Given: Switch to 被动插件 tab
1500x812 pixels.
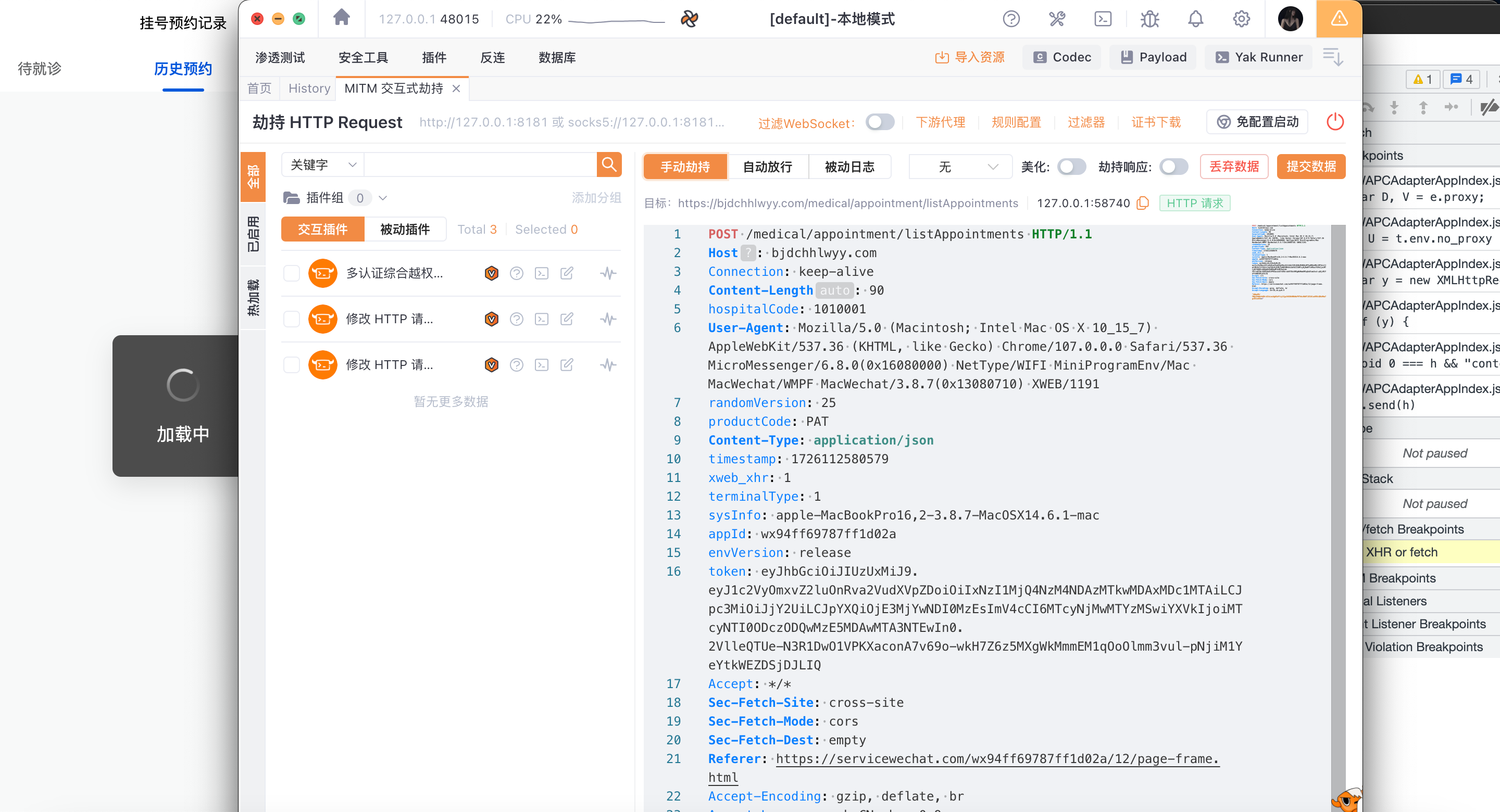Looking at the screenshot, I should pyautogui.click(x=405, y=230).
